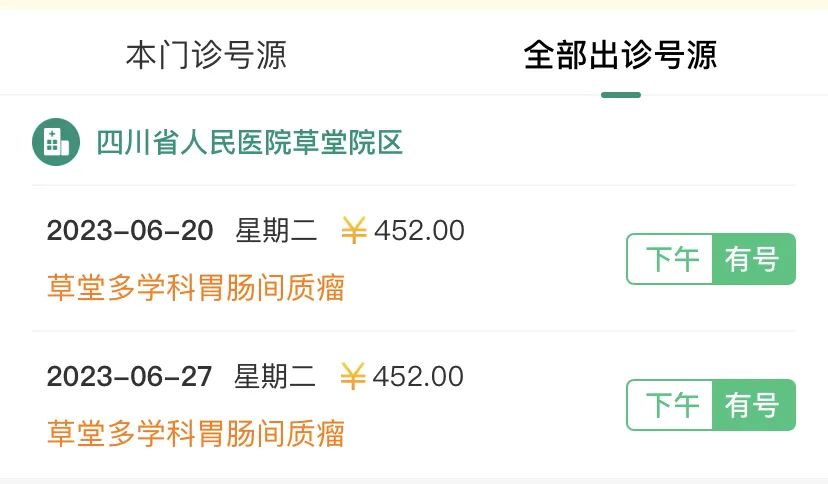Switch to 本门诊号源 tab
This screenshot has height=484, width=828.
point(206,55)
